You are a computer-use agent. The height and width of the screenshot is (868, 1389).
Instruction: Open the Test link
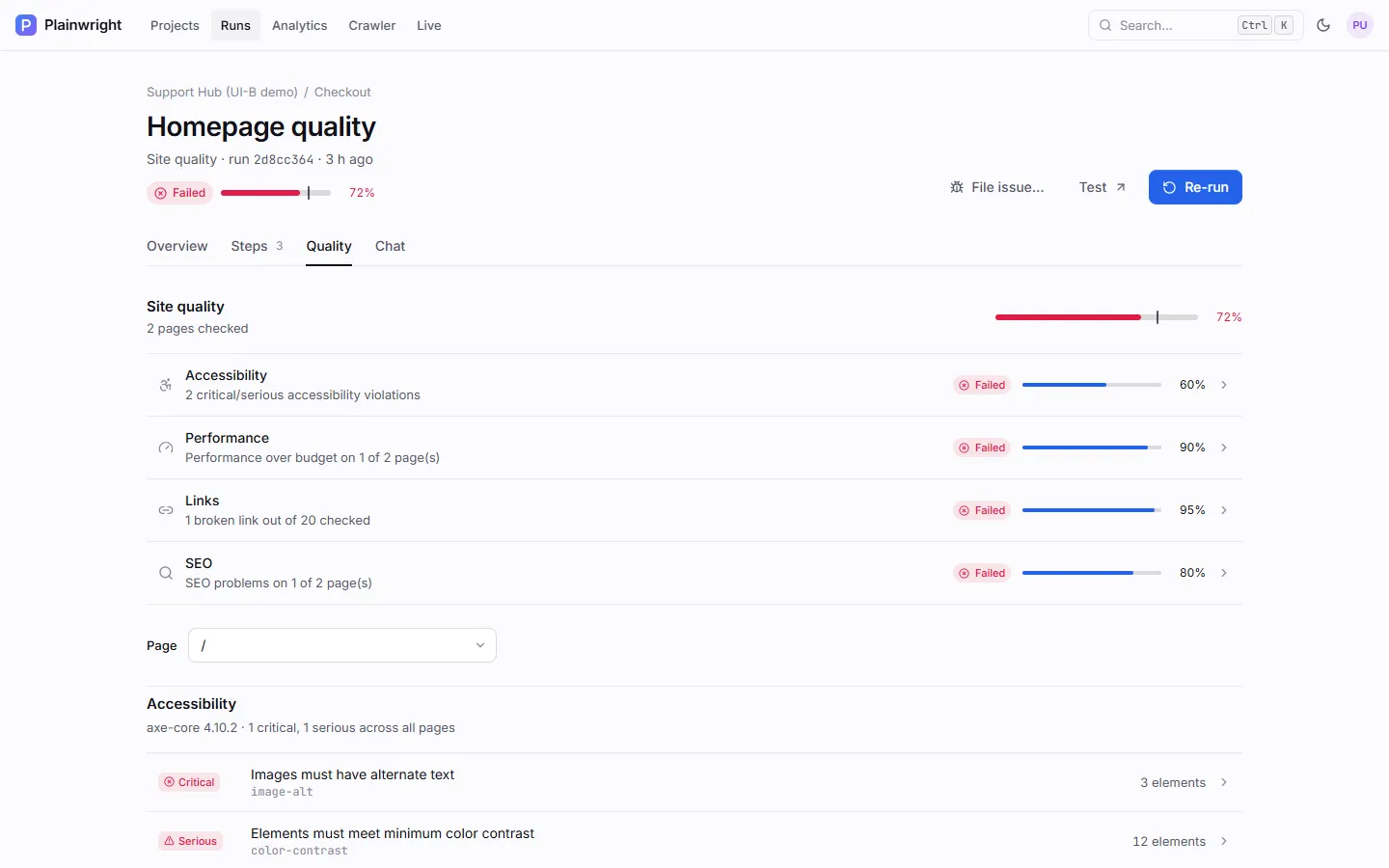(1103, 187)
